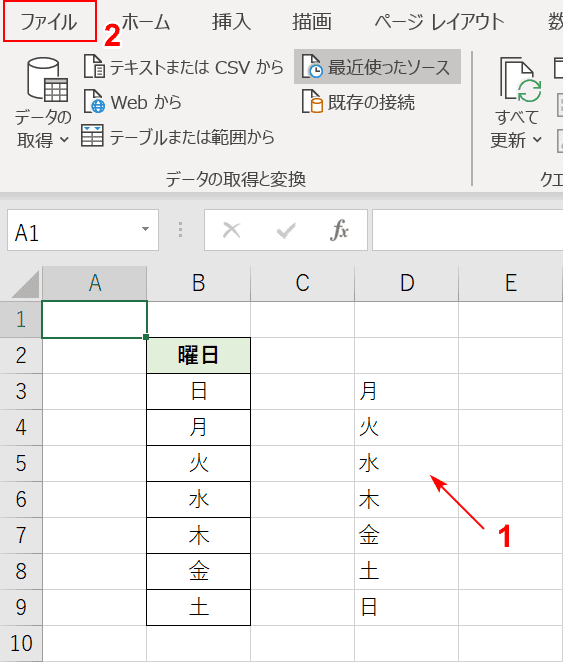Click cell B7 containing 木
Viewport: 563px width, 662px height.
coord(198,535)
